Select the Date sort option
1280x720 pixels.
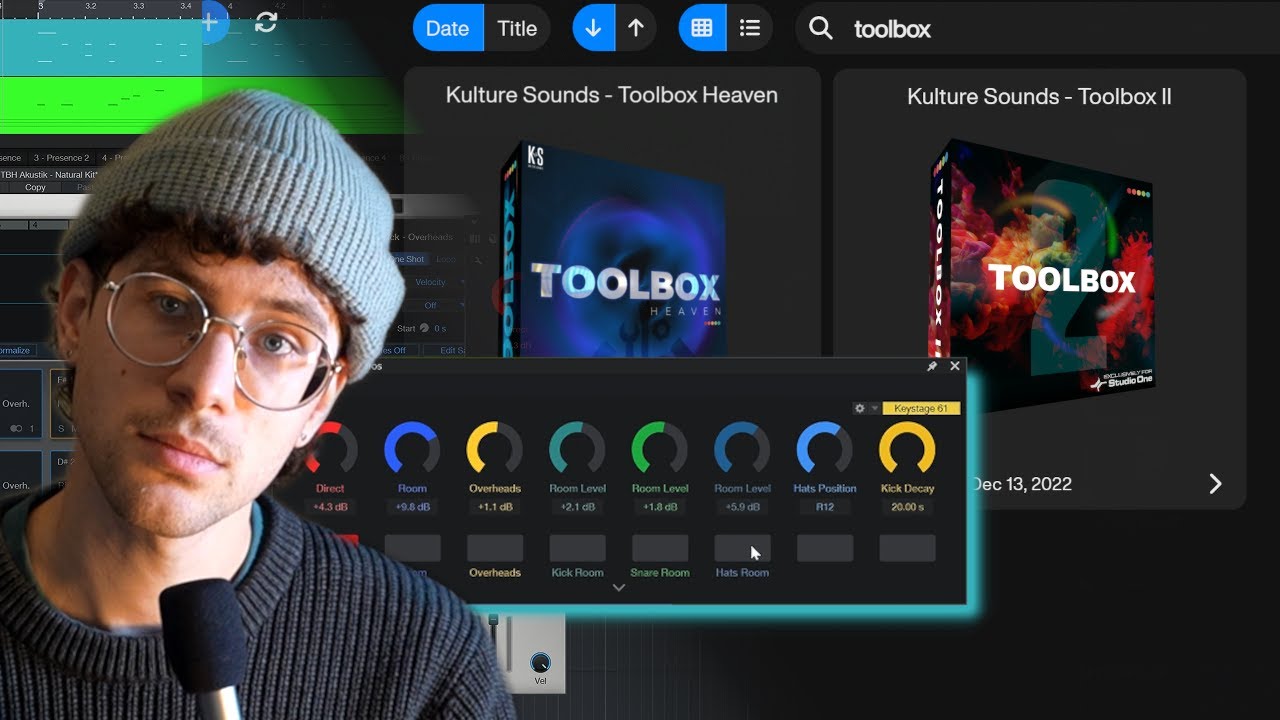point(448,29)
